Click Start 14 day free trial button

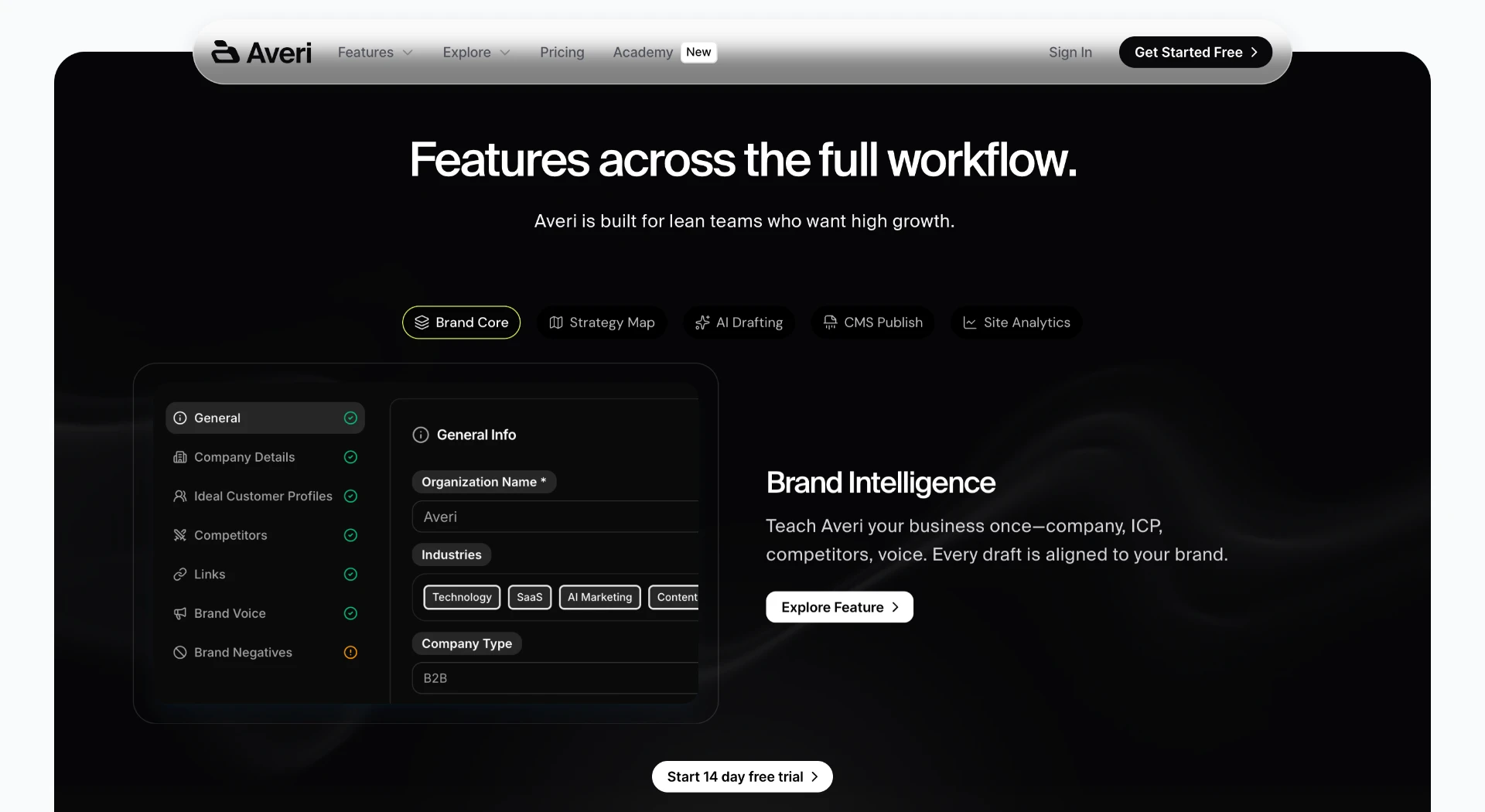[742, 776]
